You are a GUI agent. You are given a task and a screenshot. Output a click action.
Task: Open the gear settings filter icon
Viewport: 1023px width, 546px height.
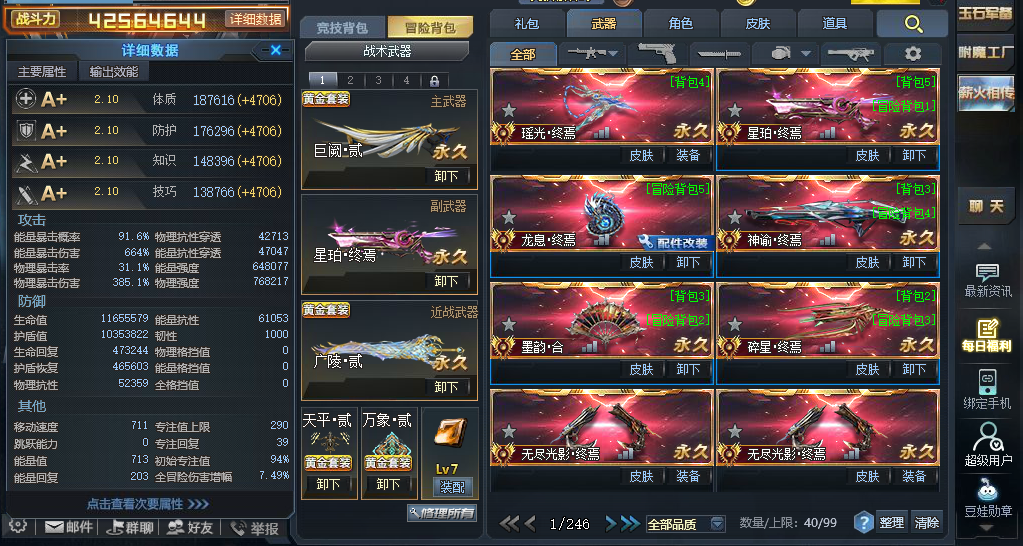pyautogui.click(x=912, y=53)
